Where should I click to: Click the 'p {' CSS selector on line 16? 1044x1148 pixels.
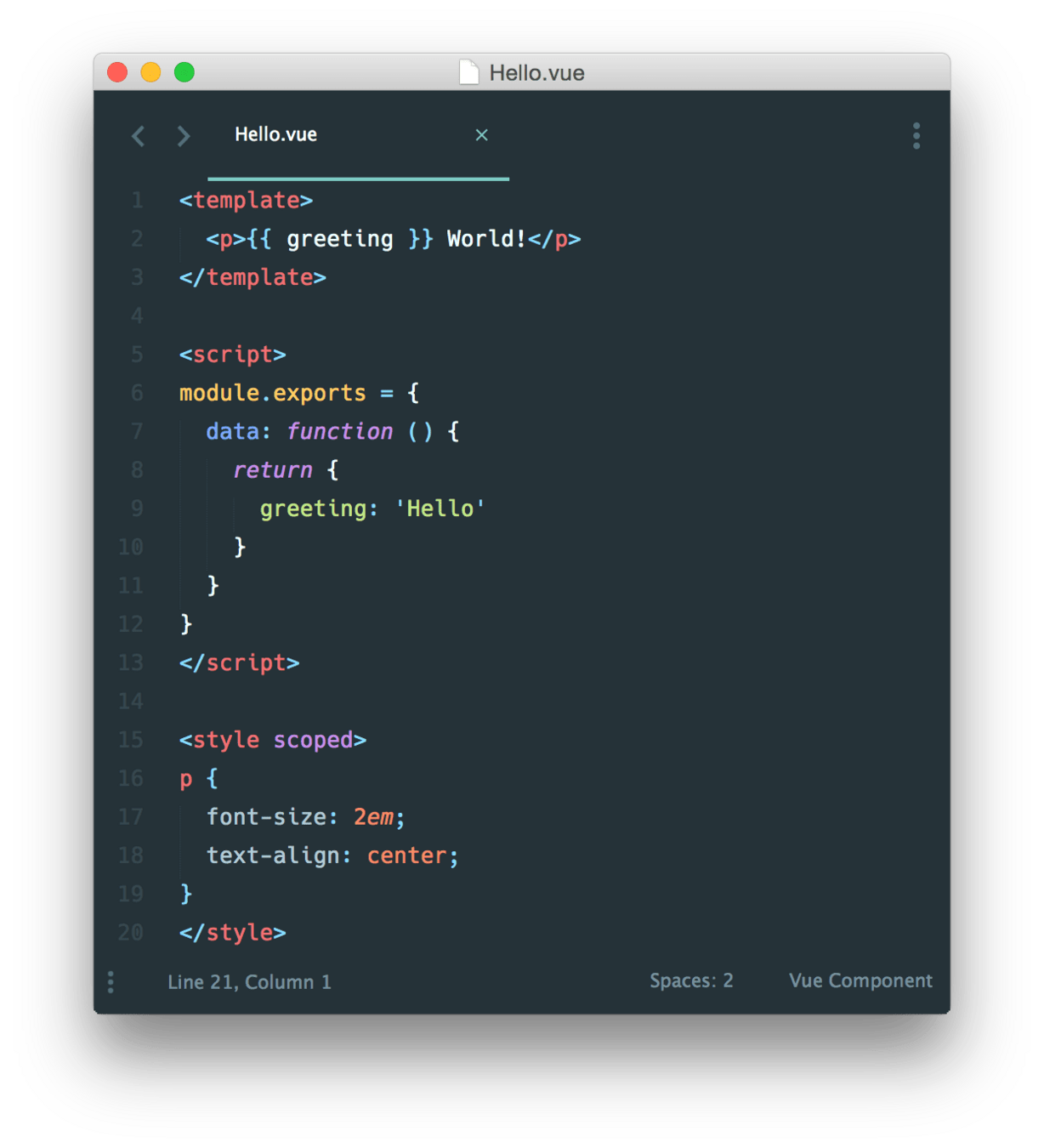tap(199, 779)
